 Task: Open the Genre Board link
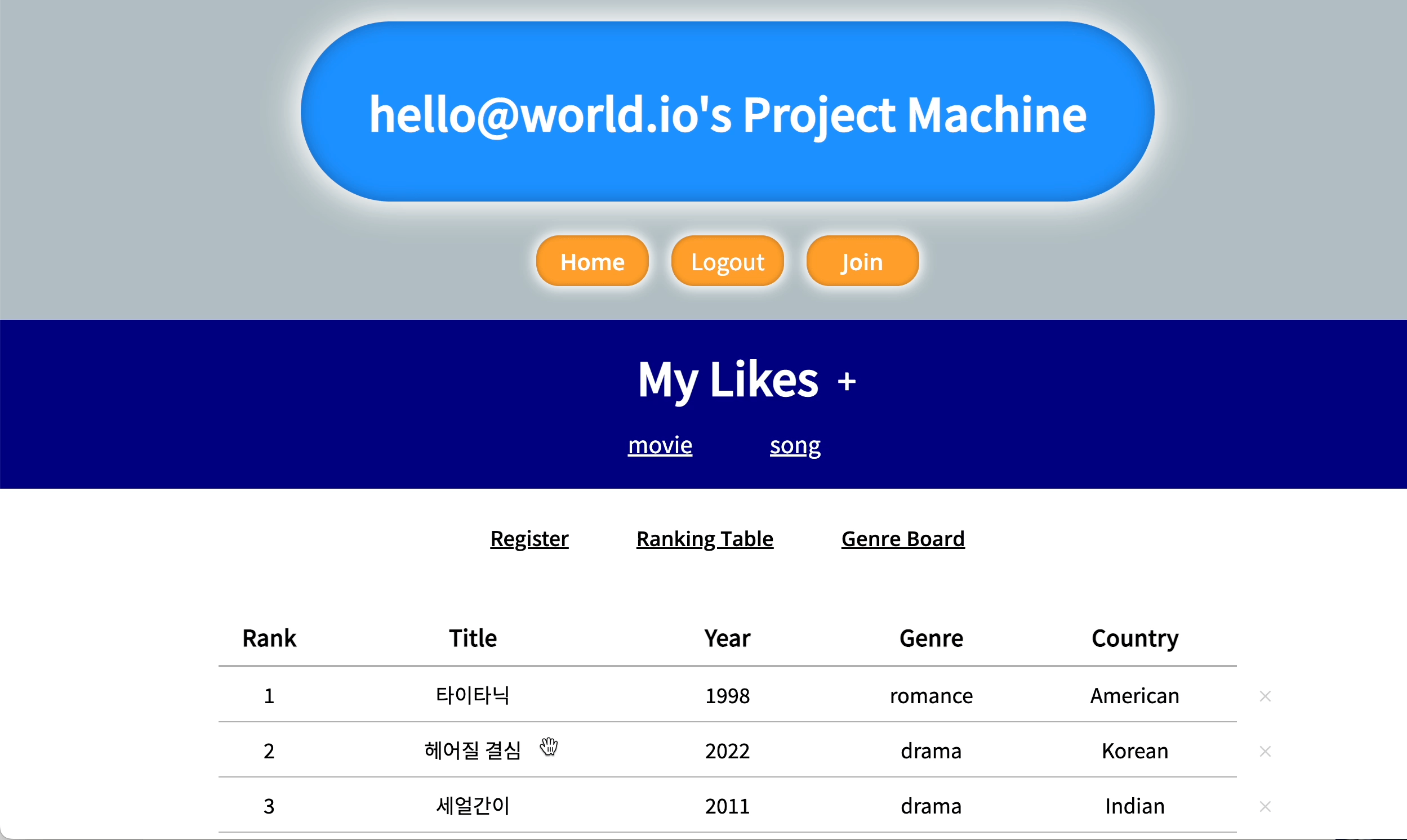click(x=902, y=539)
